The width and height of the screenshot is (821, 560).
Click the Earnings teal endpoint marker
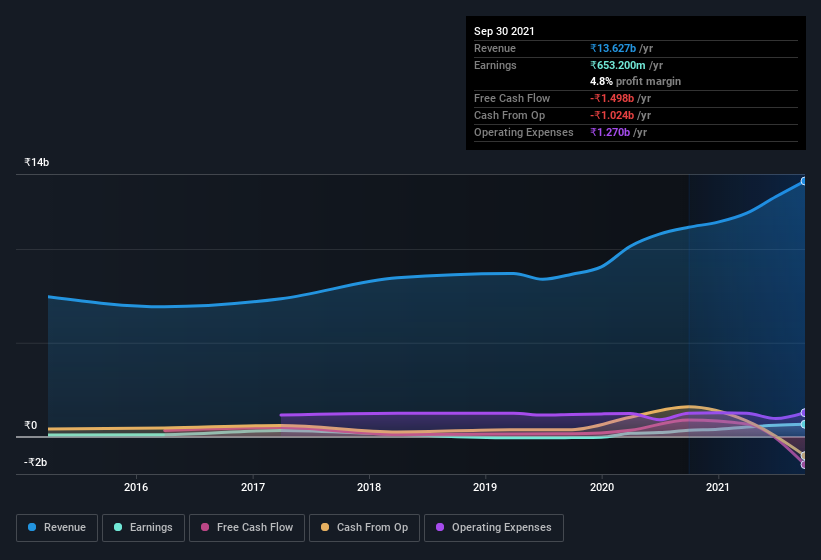click(804, 424)
